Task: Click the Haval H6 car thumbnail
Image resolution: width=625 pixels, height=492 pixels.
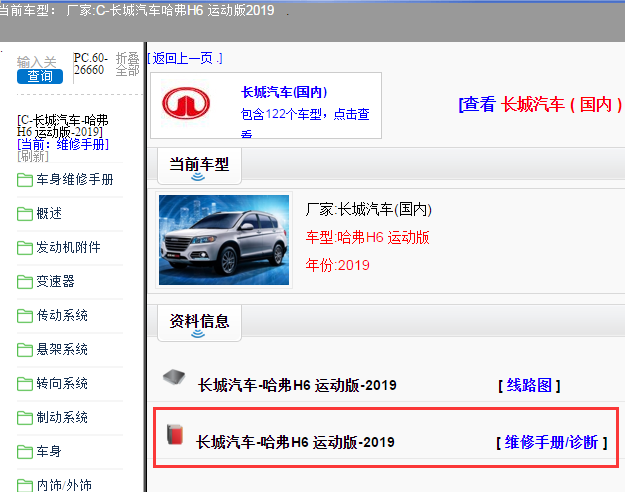Action: (x=224, y=240)
